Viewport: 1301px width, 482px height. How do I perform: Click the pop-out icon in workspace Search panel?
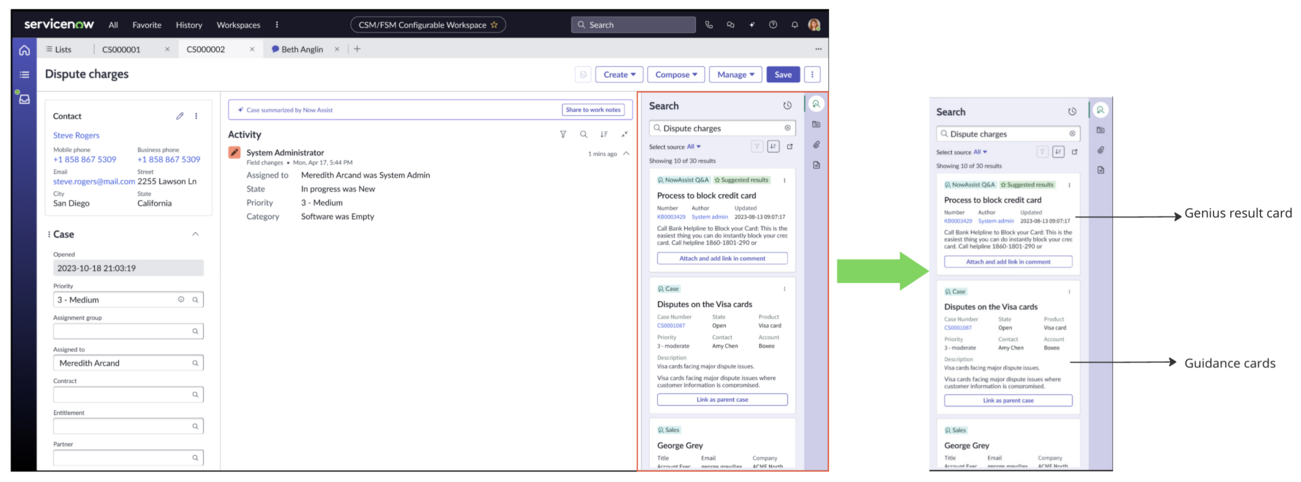(x=789, y=147)
